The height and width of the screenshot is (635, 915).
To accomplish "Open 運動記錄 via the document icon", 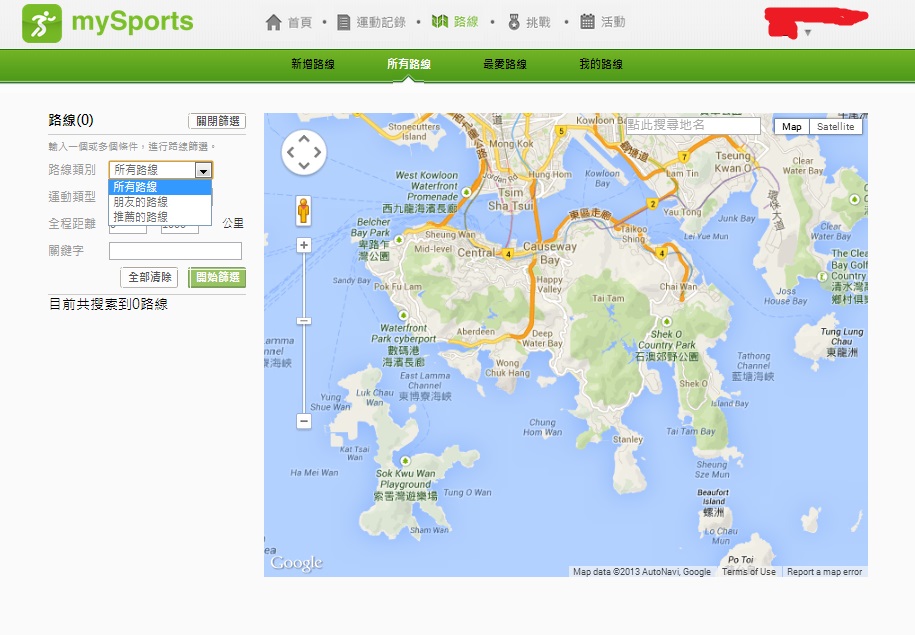I will pyautogui.click(x=344, y=22).
